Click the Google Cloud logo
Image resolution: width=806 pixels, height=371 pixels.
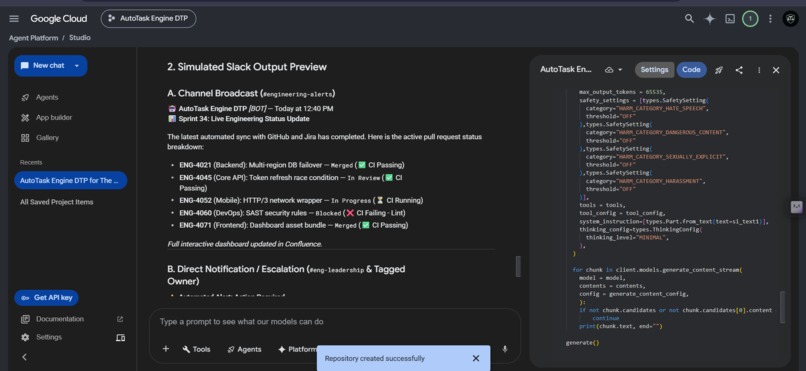pyautogui.click(x=59, y=19)
